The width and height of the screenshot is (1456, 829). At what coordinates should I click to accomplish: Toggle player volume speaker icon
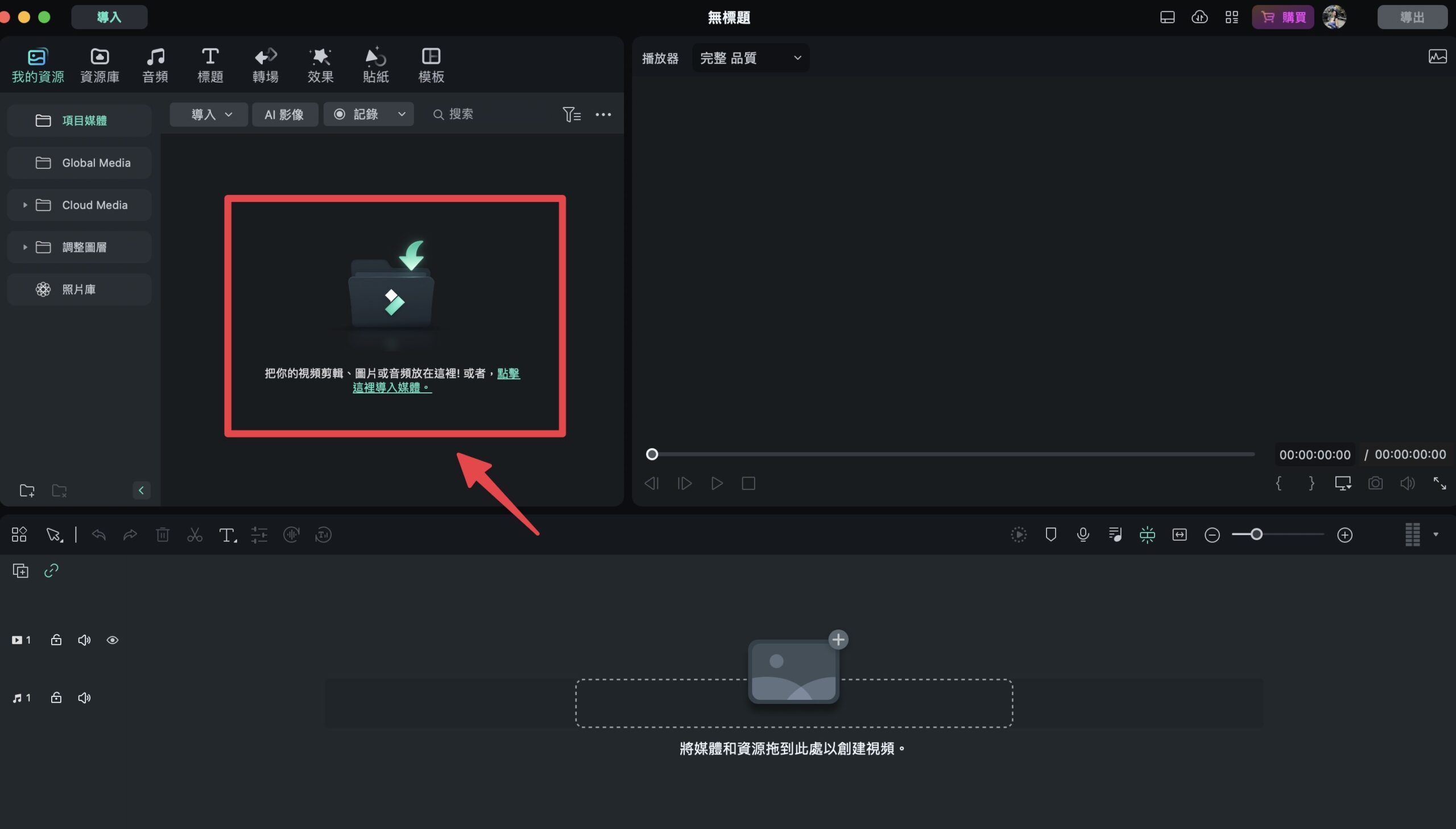click(1407, 483)
